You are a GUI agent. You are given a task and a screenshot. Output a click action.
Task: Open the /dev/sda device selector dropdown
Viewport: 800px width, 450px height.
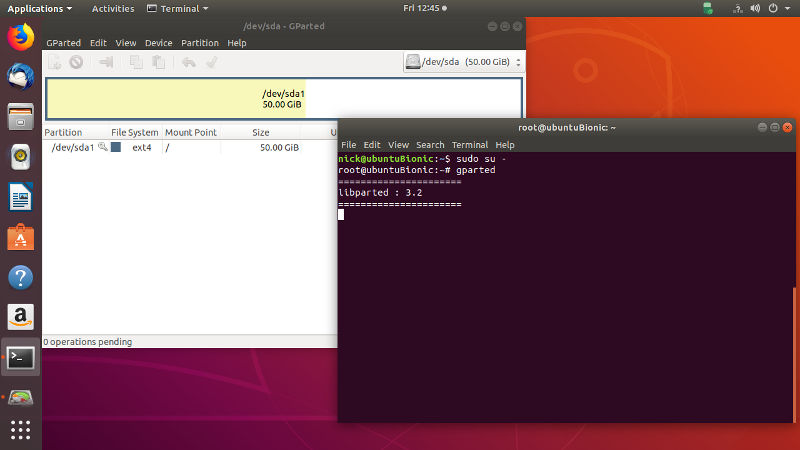(463, 62)
